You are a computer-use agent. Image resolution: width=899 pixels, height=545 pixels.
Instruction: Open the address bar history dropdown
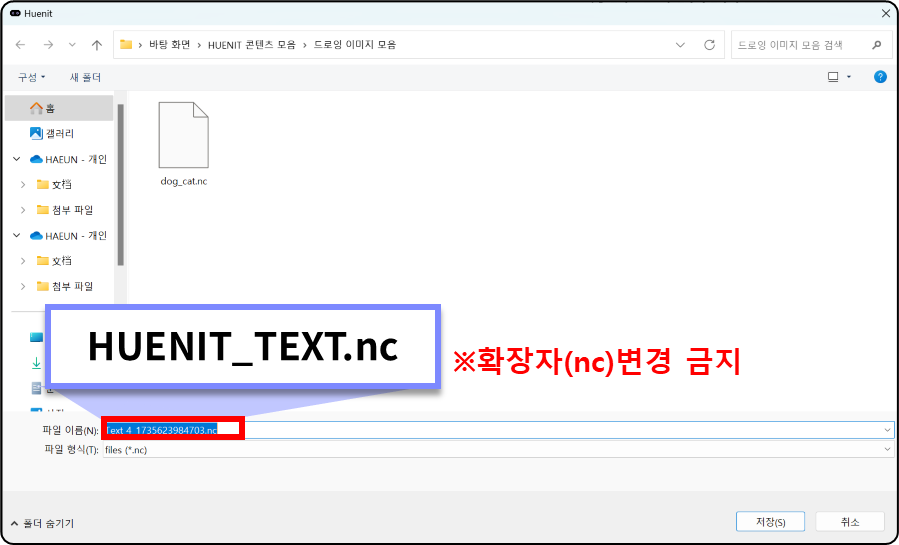click(x=681, y=45)
